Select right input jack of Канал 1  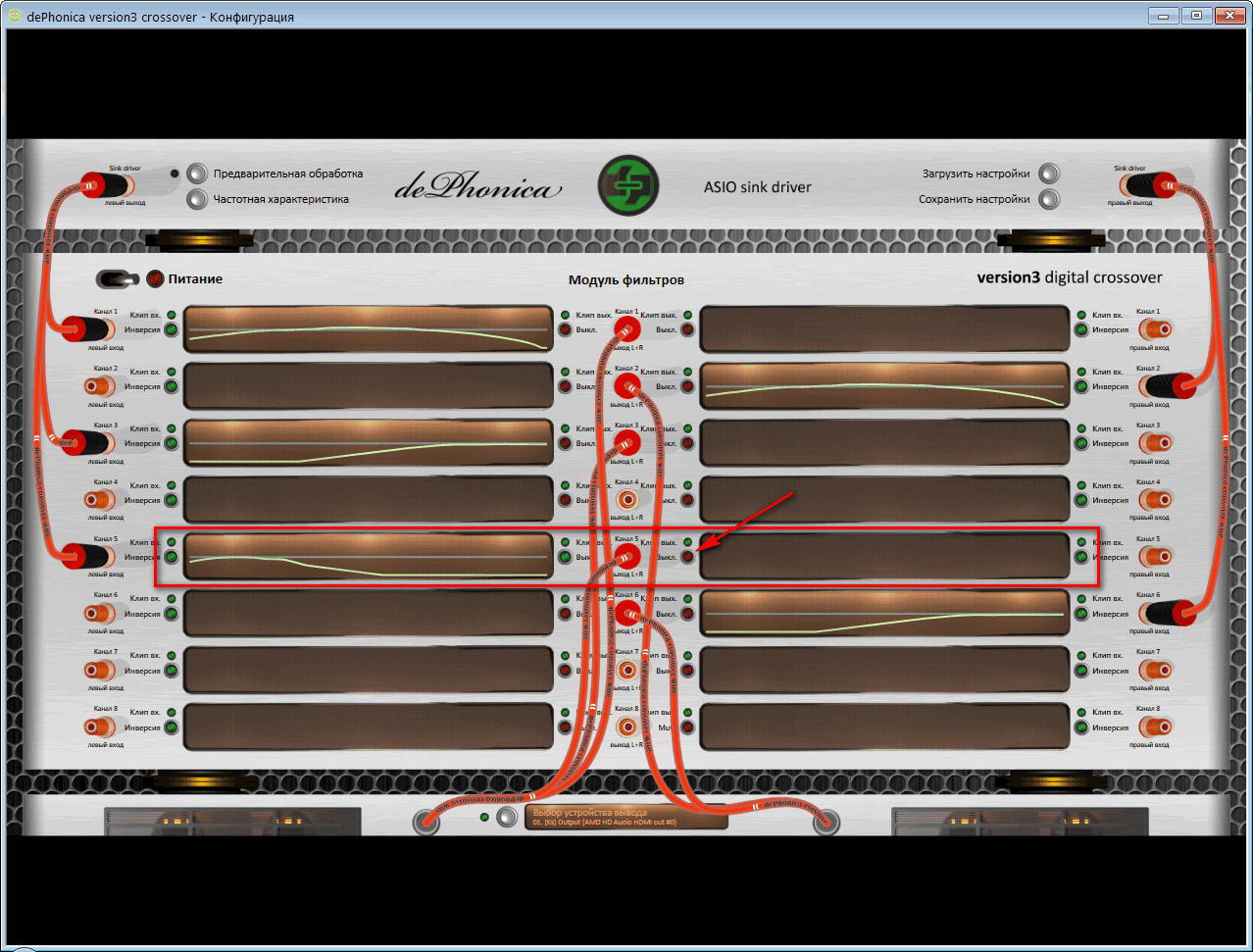click(1155, 329)
